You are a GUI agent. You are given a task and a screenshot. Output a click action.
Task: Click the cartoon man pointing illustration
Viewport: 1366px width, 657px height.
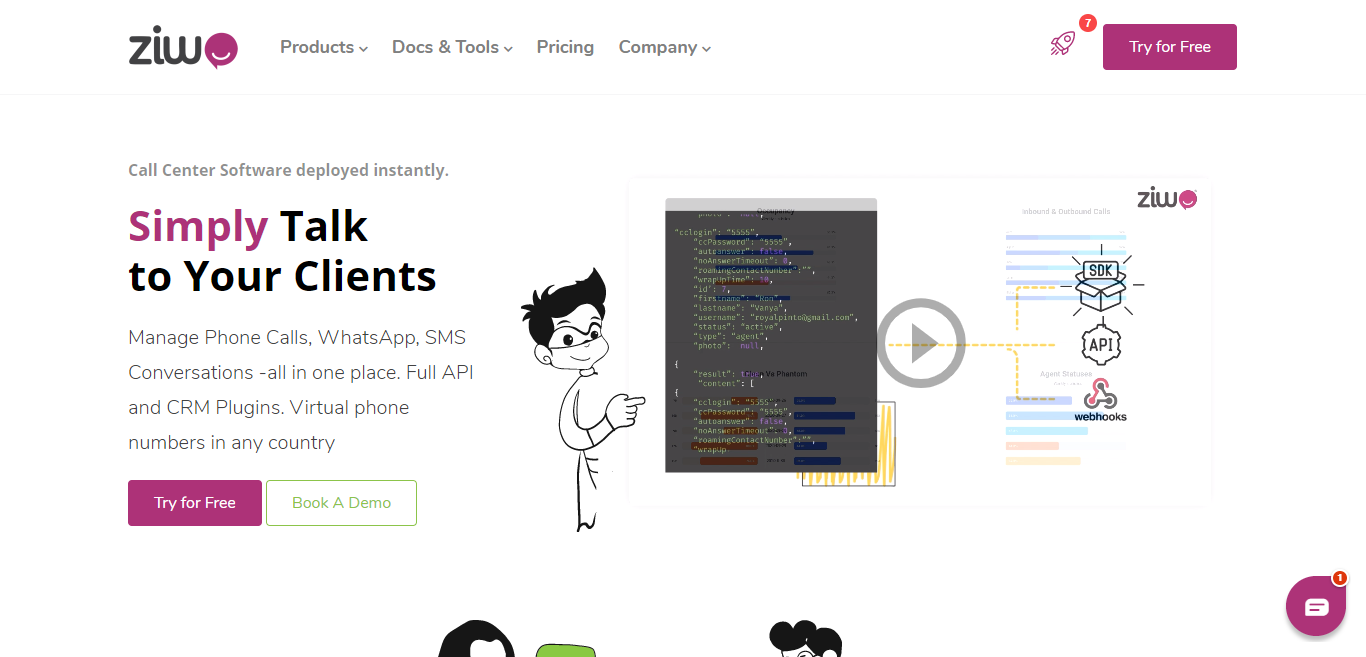[582, 399]
